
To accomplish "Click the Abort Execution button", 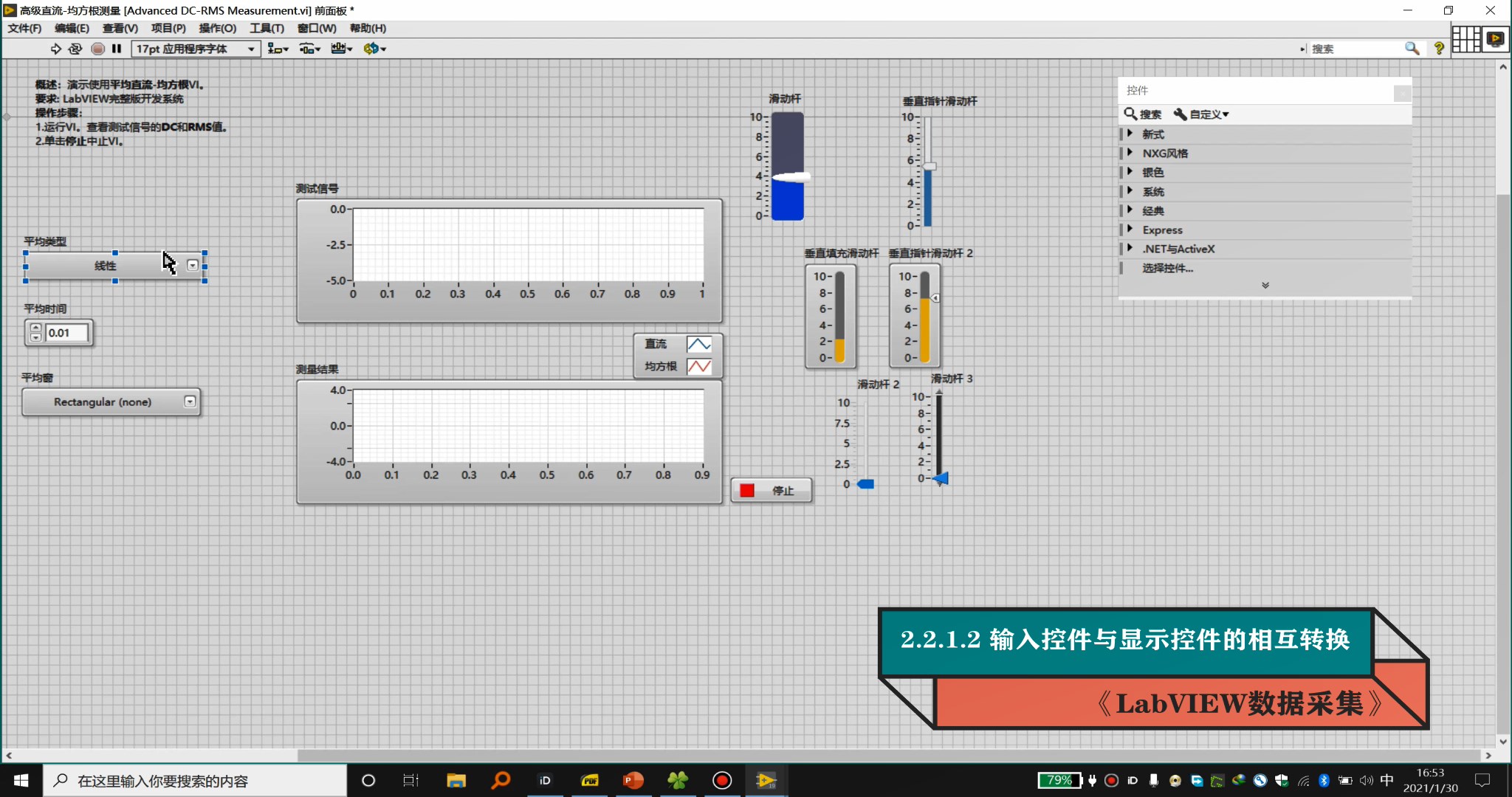I will pyautogui.click(x=97, y=49).
